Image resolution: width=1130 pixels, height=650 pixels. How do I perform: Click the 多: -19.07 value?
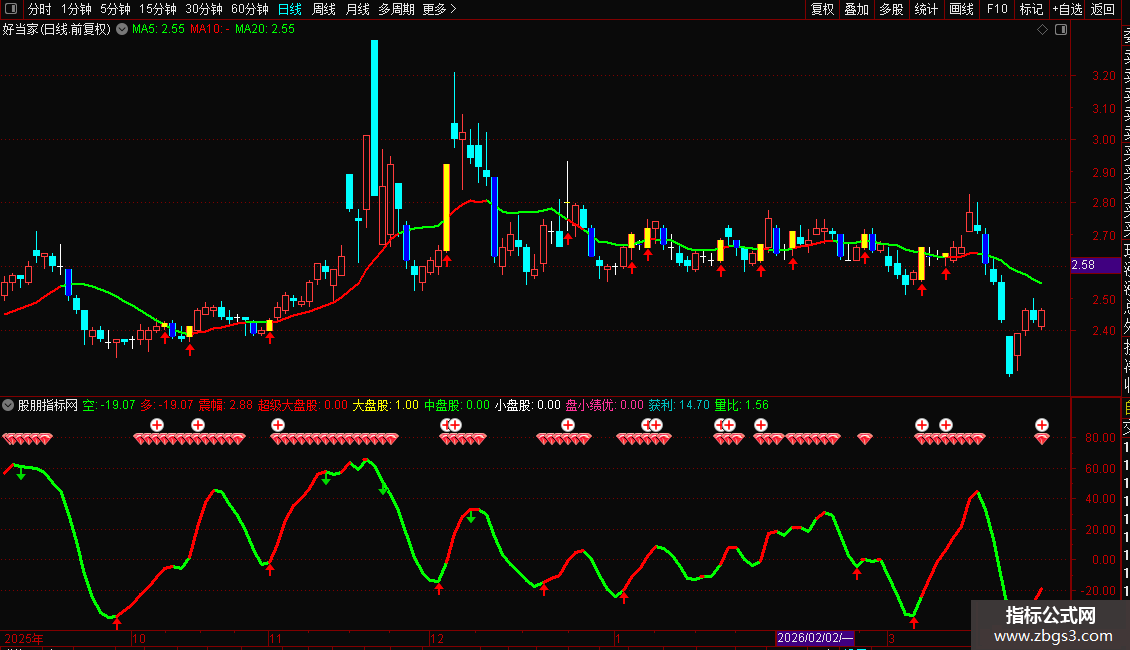click(x=166, y=405)
